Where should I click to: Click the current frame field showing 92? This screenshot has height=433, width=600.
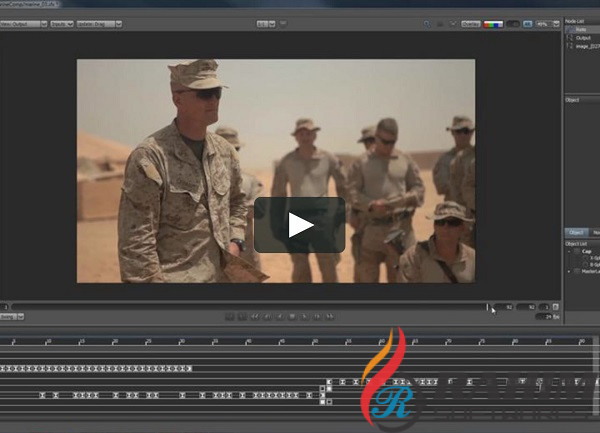click(504, 307)
